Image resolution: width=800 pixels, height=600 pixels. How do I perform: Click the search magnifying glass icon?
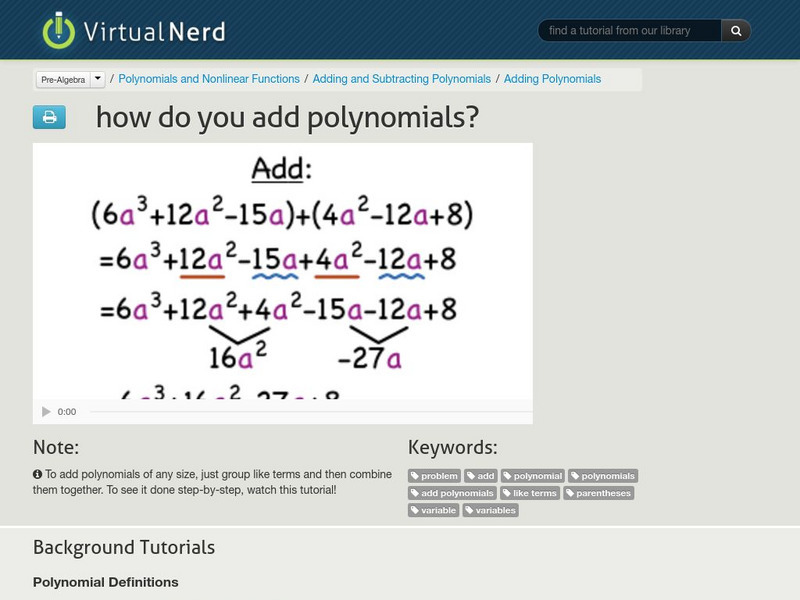737,30
